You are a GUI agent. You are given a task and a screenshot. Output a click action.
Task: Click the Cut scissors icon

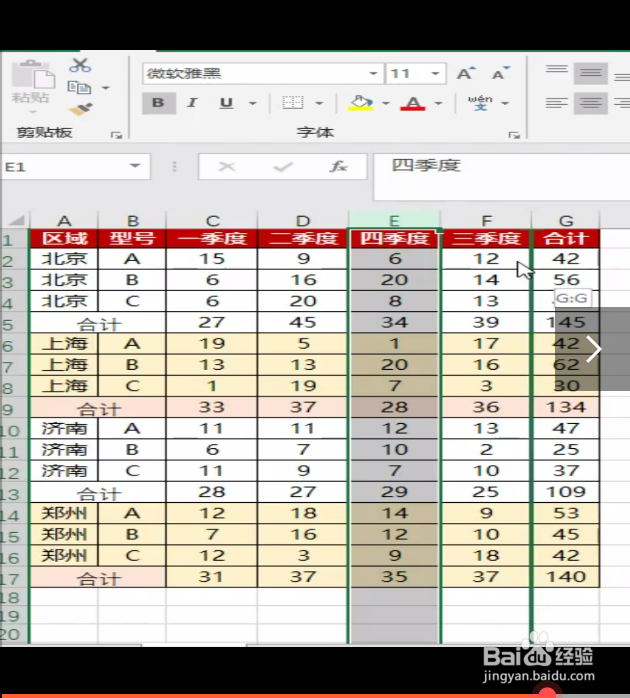80,65
